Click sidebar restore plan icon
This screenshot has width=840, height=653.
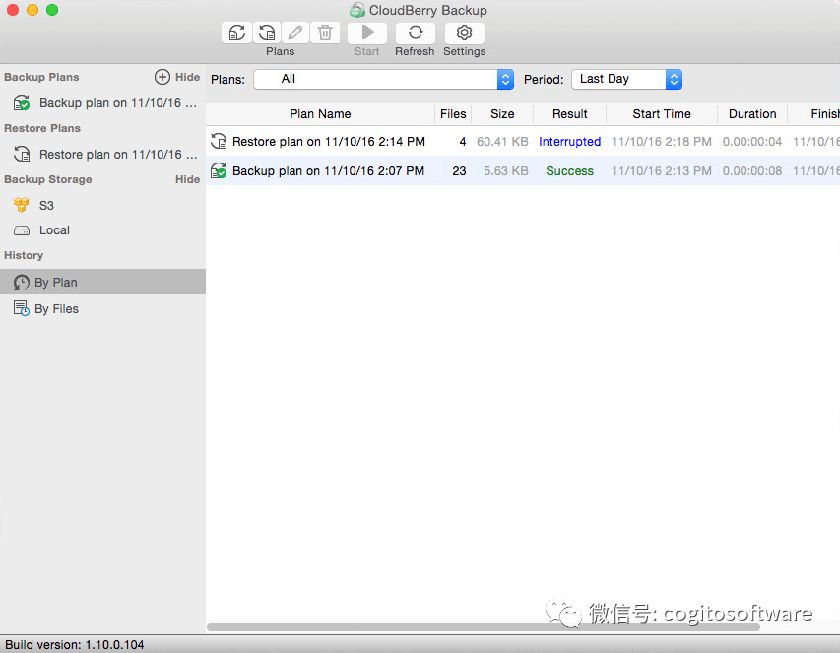click(x=21, y=154)
